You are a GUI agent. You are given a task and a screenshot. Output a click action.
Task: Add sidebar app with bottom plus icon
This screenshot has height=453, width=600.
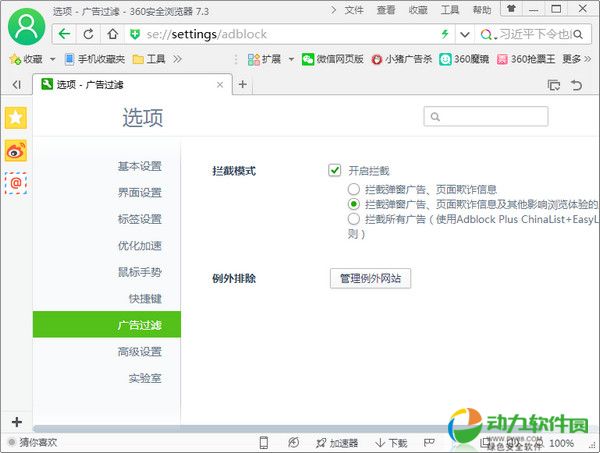point(16,421)
